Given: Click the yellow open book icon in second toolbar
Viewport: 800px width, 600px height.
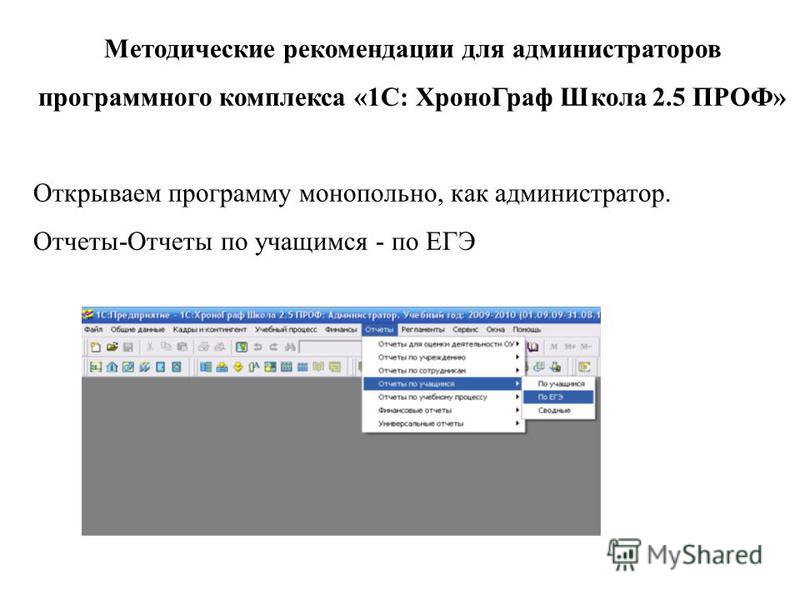Looking at the screenshot, I should coord(318,366).
